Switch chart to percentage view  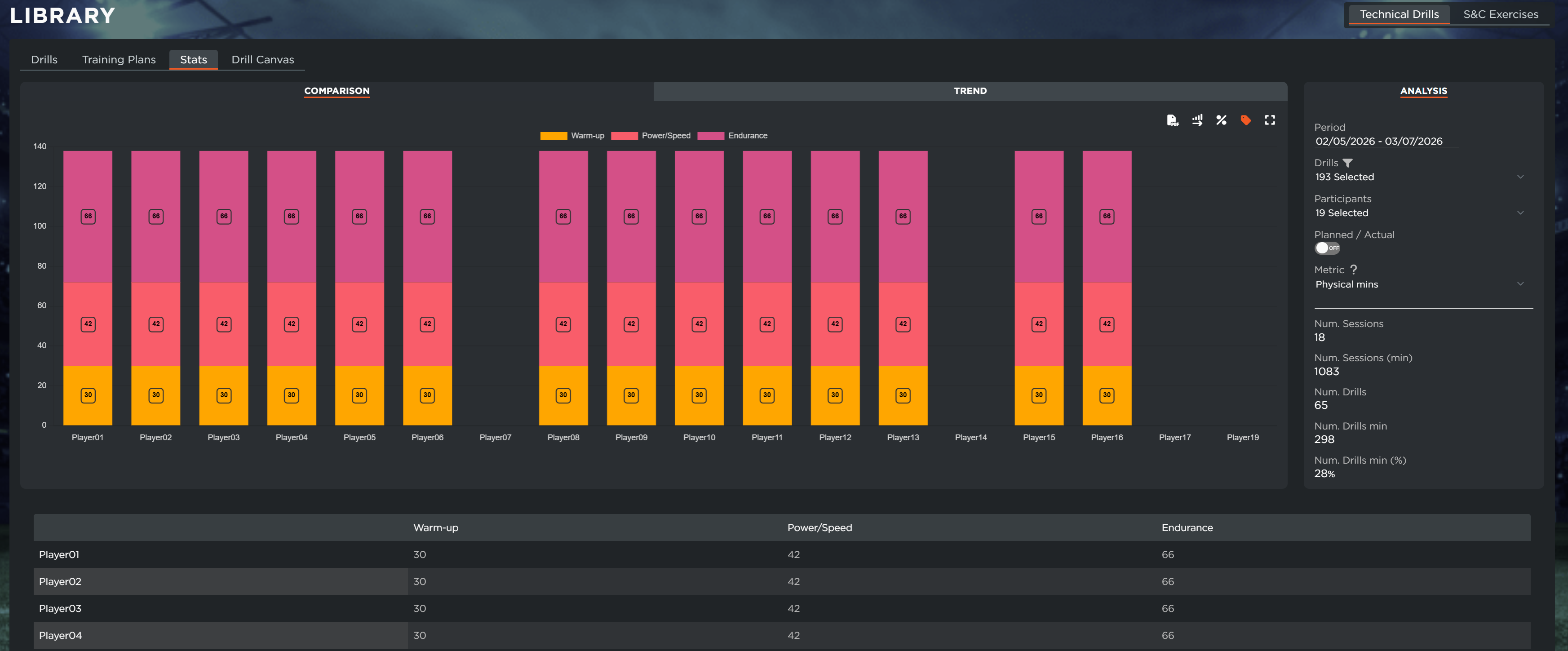point(1221,120)
